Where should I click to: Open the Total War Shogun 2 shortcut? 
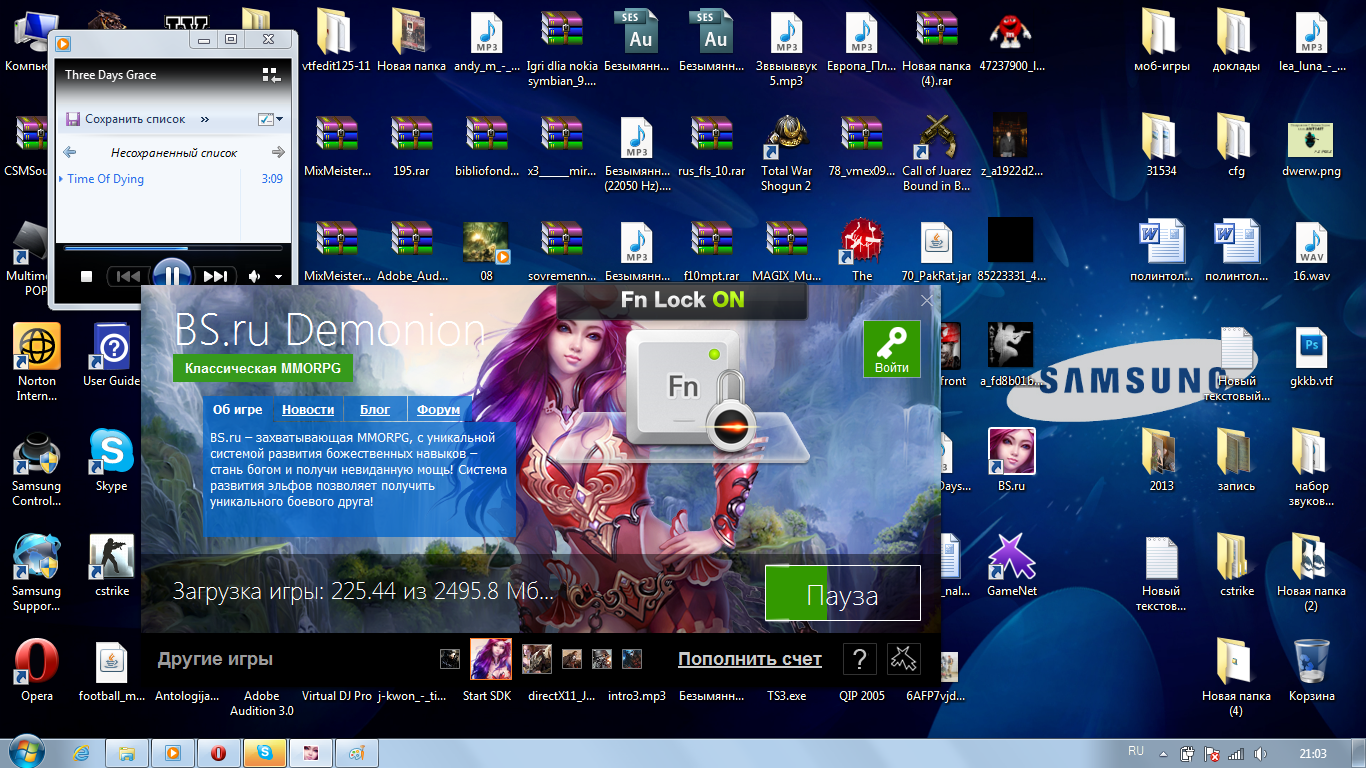coord(786,153)
